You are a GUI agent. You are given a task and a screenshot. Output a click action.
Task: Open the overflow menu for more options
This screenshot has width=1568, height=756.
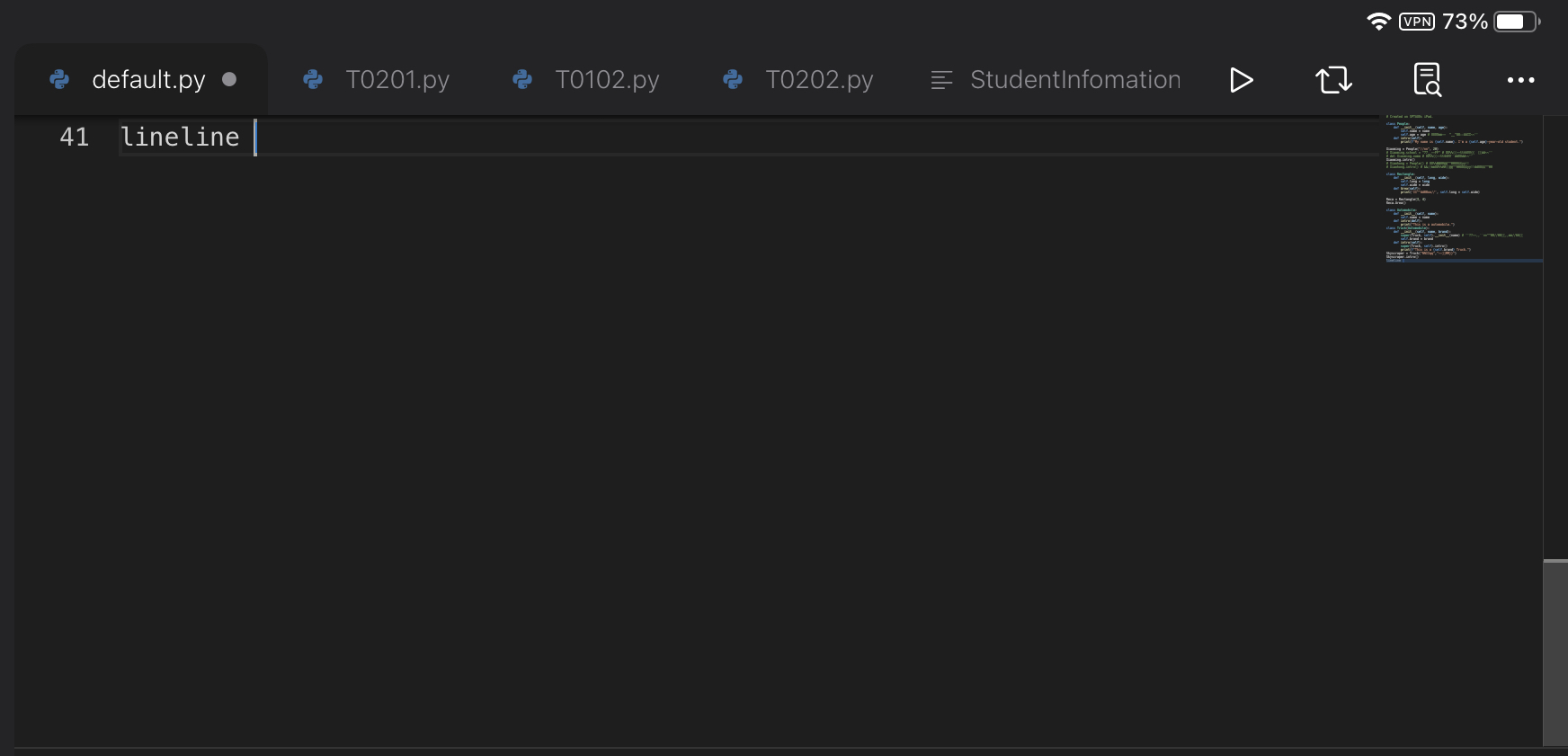[1521, 80]
